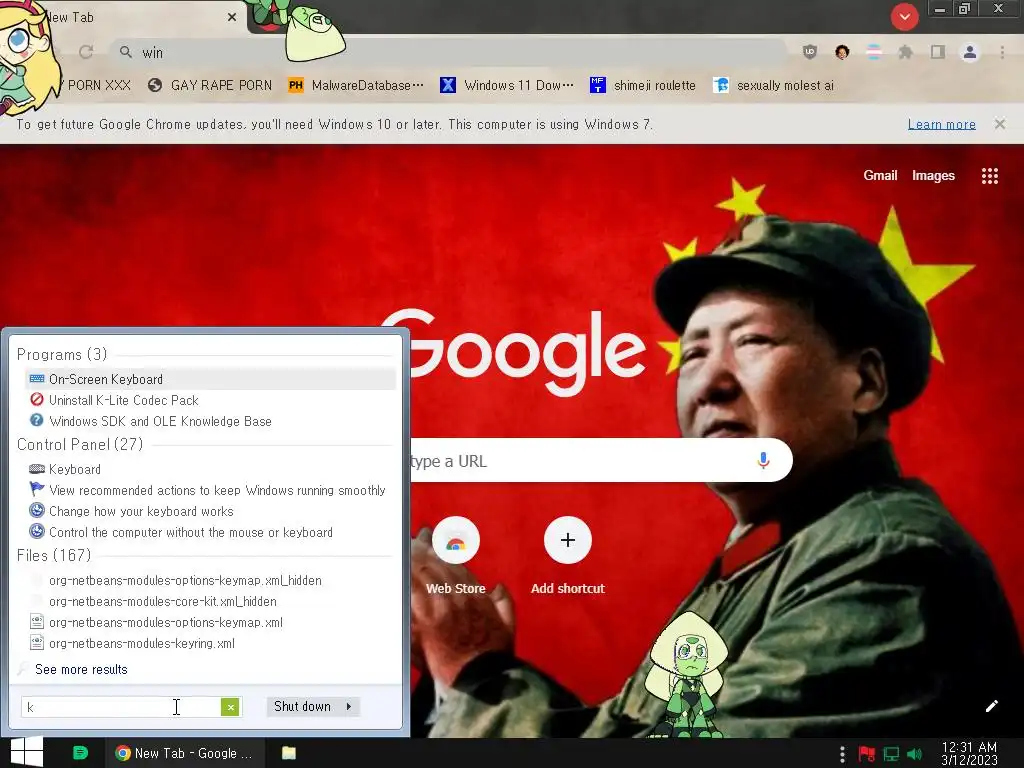This screenshot has height=768, width=1024.
Task: Open the Action Center red flag icon
Action: [867, 754]
